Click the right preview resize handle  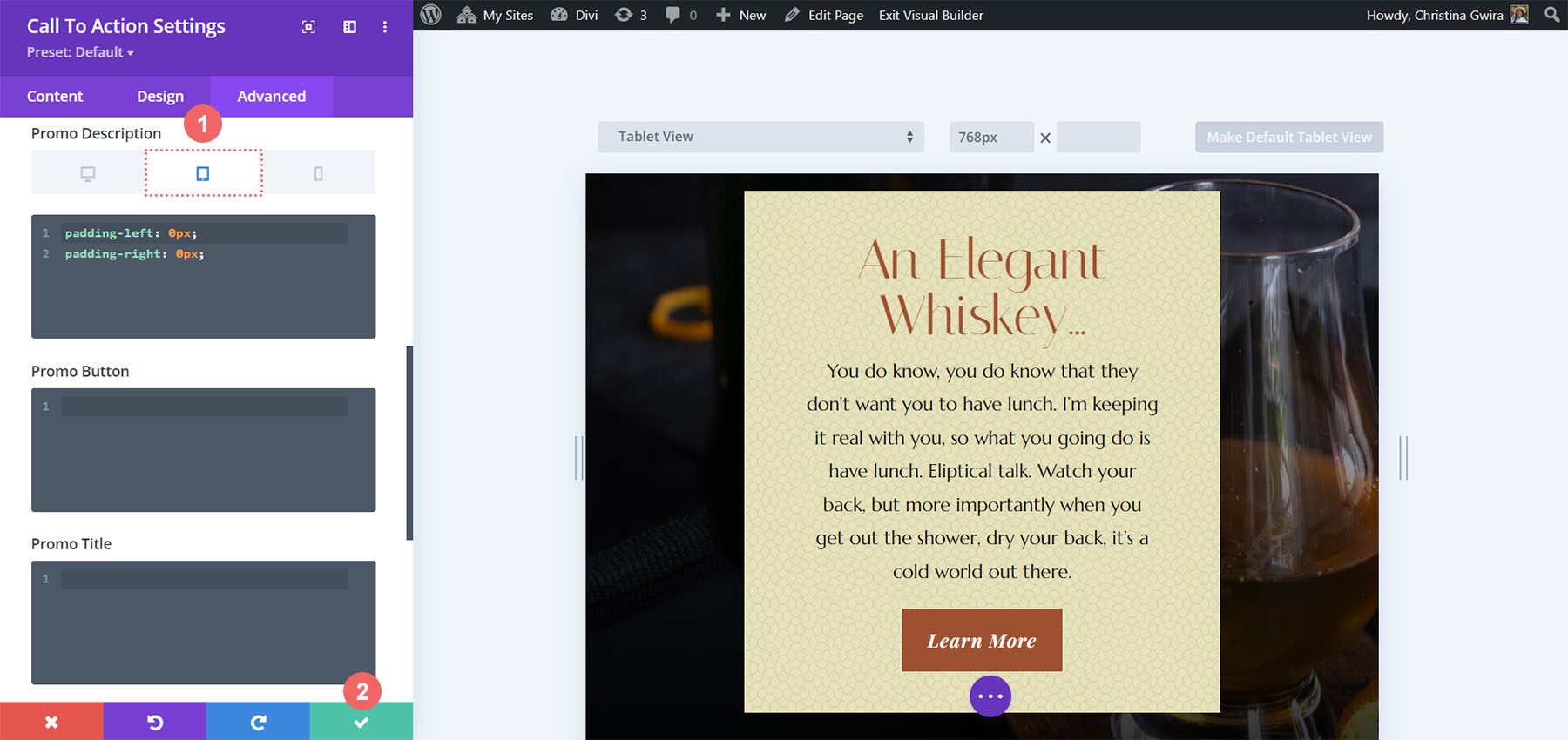tap(1403, 457)
